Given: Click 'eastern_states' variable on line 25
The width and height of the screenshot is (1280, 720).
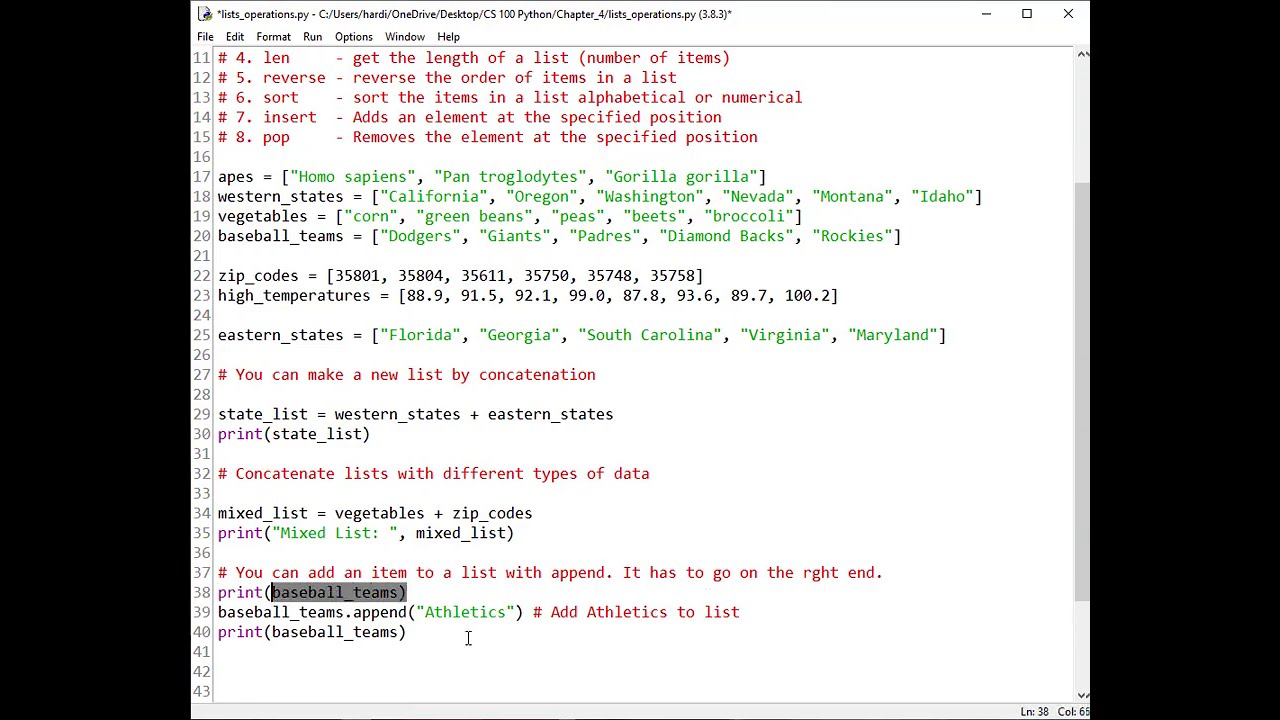Looking at the screenshot, I should pos(281,336).
